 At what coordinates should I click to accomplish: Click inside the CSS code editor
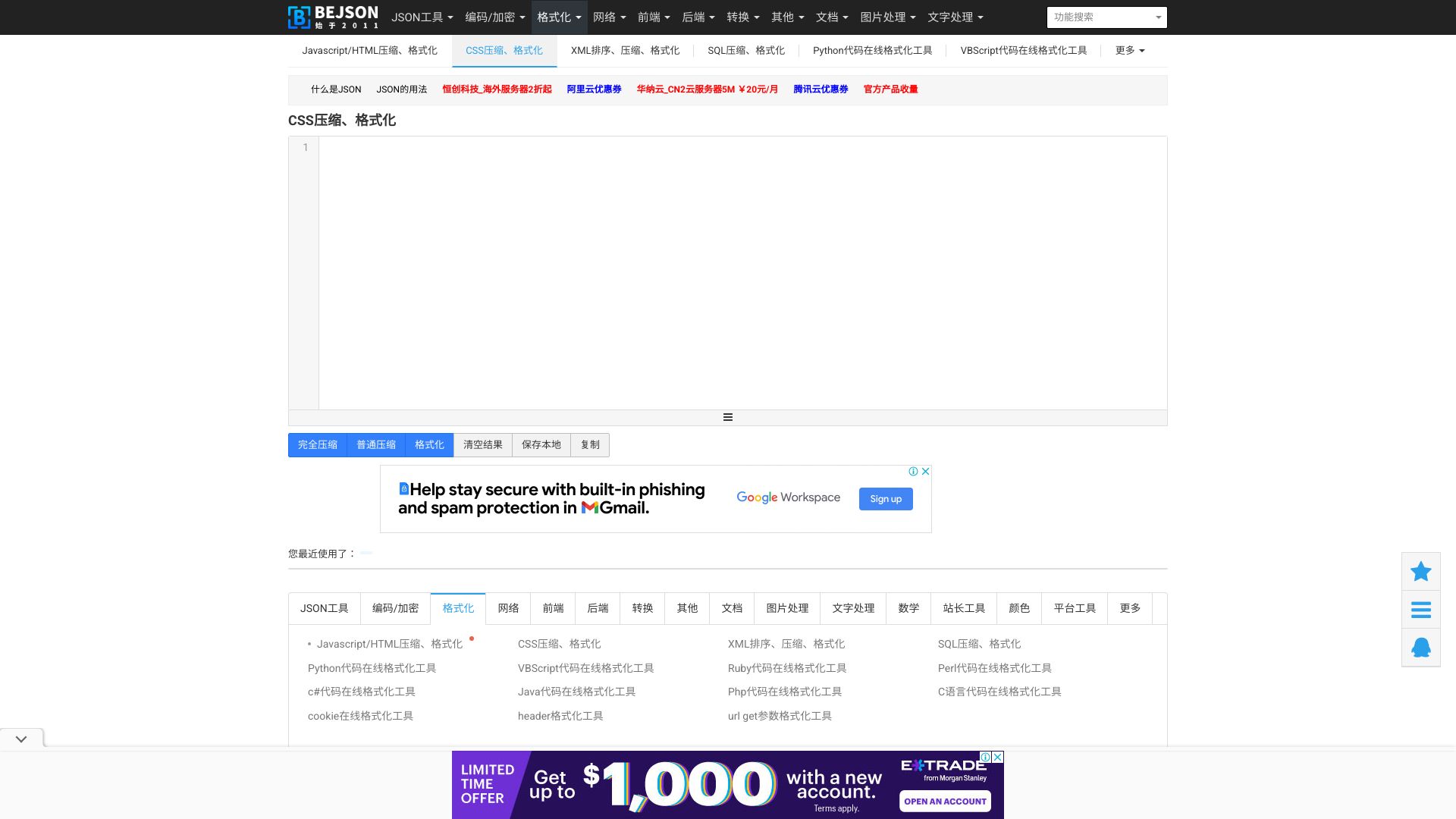[742, 273]
